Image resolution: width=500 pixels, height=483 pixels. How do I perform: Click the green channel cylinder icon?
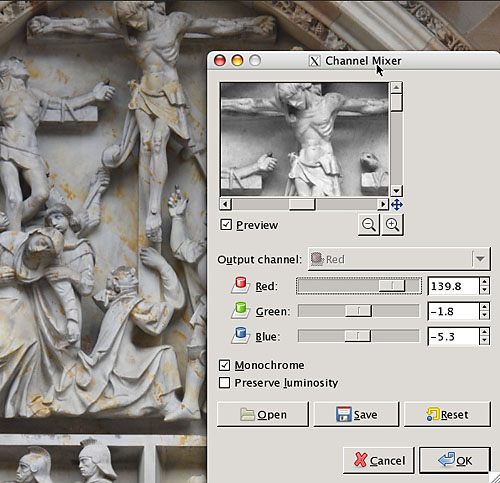click(240, 311)
